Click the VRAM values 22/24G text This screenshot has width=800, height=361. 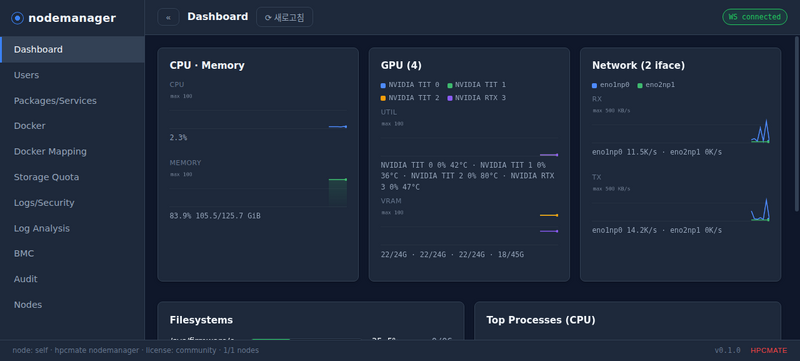(452, 254)
